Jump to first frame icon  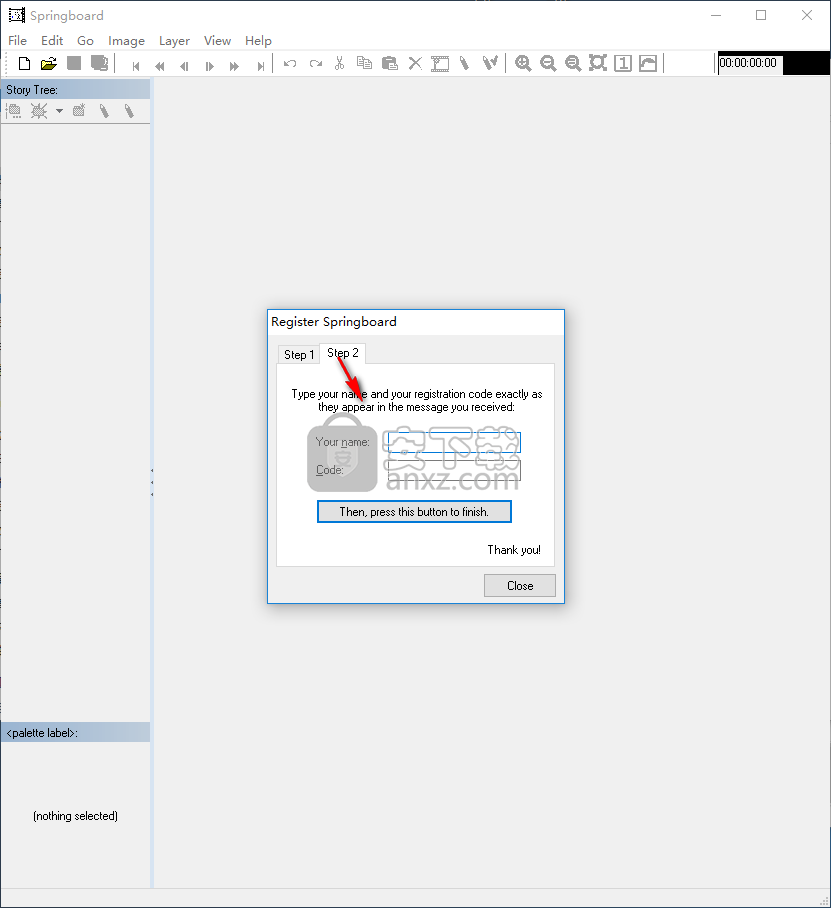pos(136,65)
